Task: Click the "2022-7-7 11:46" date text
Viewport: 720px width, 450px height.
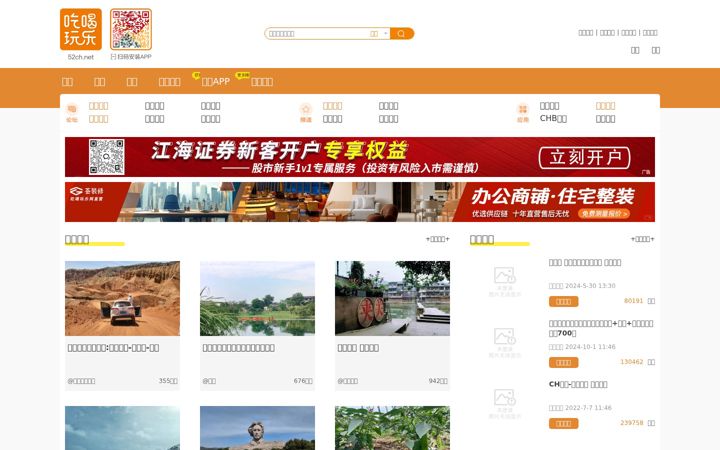Action: [x=588, y=408]
